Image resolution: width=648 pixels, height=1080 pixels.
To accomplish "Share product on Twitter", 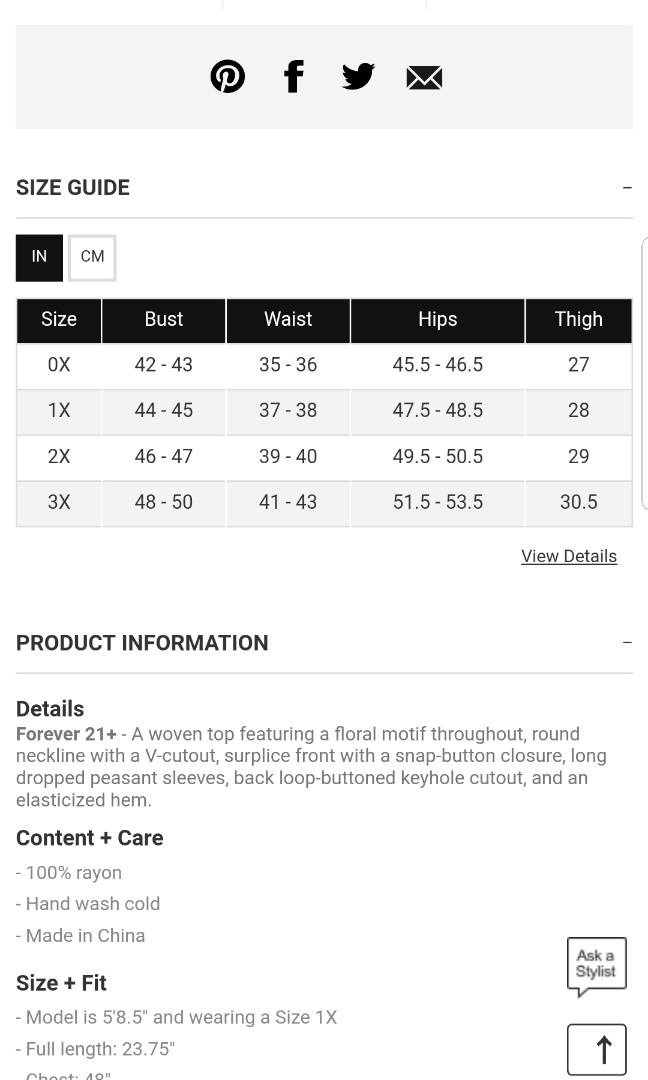I will click(358, 76).
